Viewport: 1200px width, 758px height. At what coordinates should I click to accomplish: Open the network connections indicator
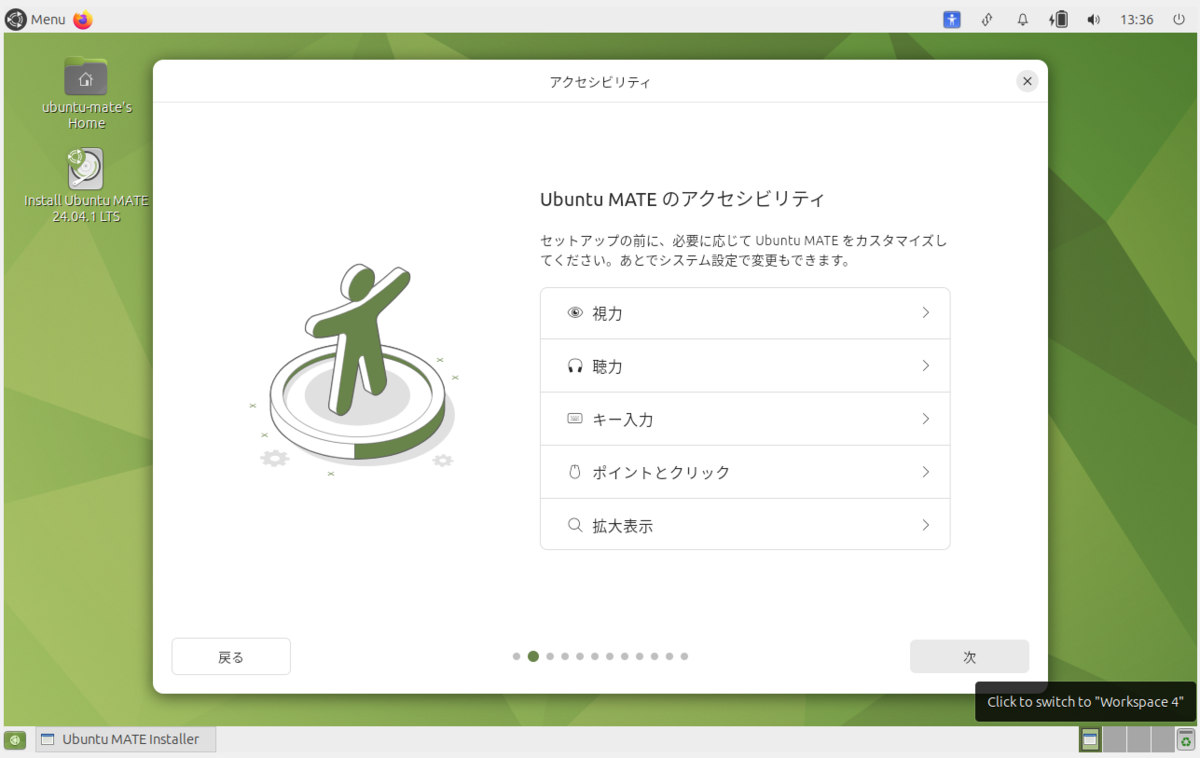987,19
